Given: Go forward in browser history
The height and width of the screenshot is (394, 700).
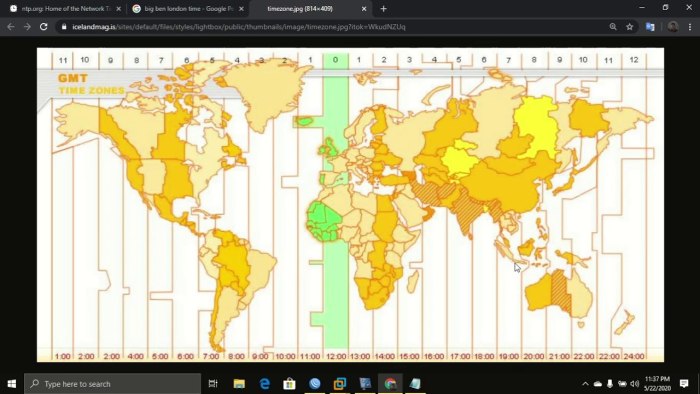Looking at the screenshot, I should (x=27, y=27).
